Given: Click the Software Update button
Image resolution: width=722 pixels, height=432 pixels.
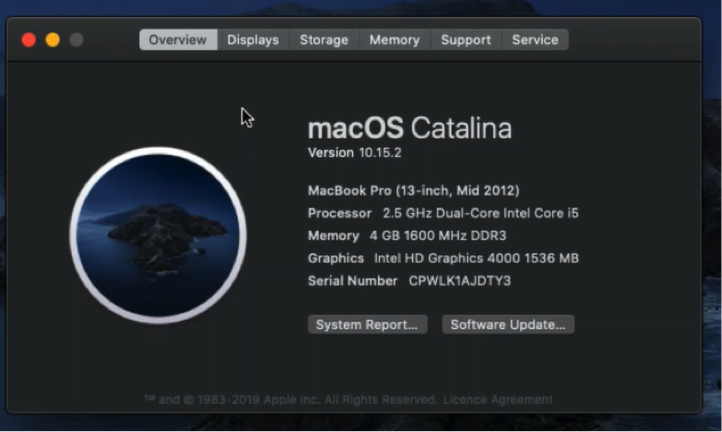Looking at the screenshot, I should tap(507, 325).
